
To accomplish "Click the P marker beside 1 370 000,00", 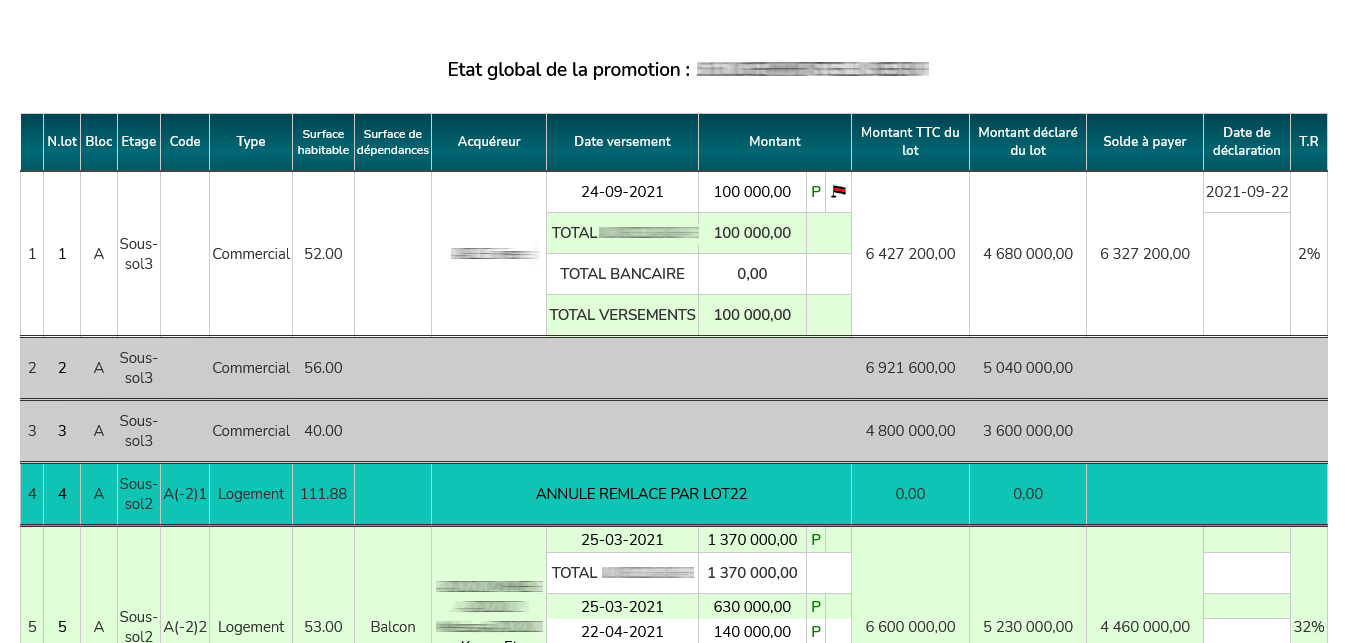I will pyautogui.click(x=816, y=540).
